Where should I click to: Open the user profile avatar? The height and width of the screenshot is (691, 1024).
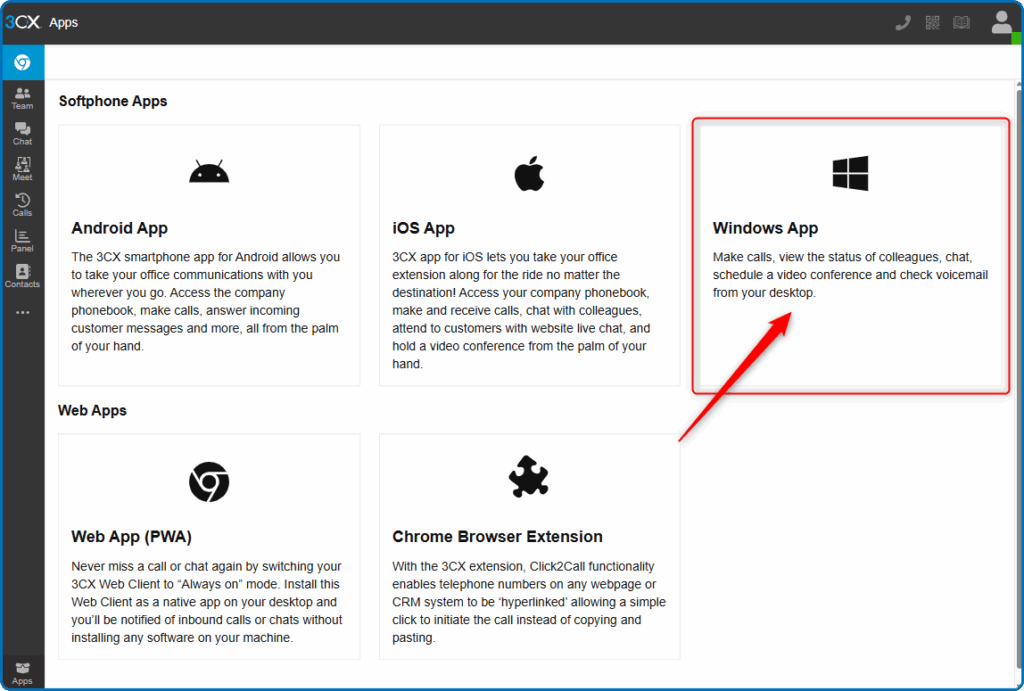pos(1001,22)
